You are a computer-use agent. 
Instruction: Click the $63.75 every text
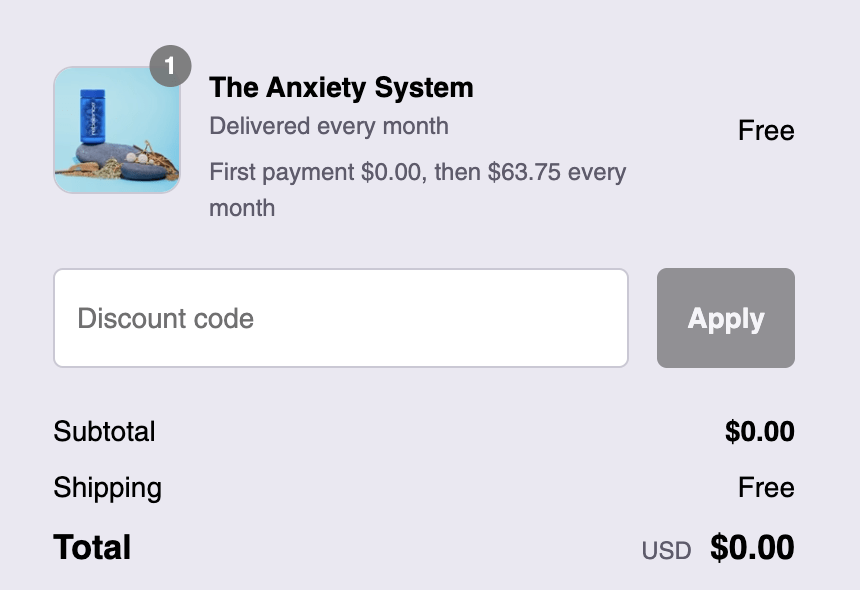click(556, 172)
